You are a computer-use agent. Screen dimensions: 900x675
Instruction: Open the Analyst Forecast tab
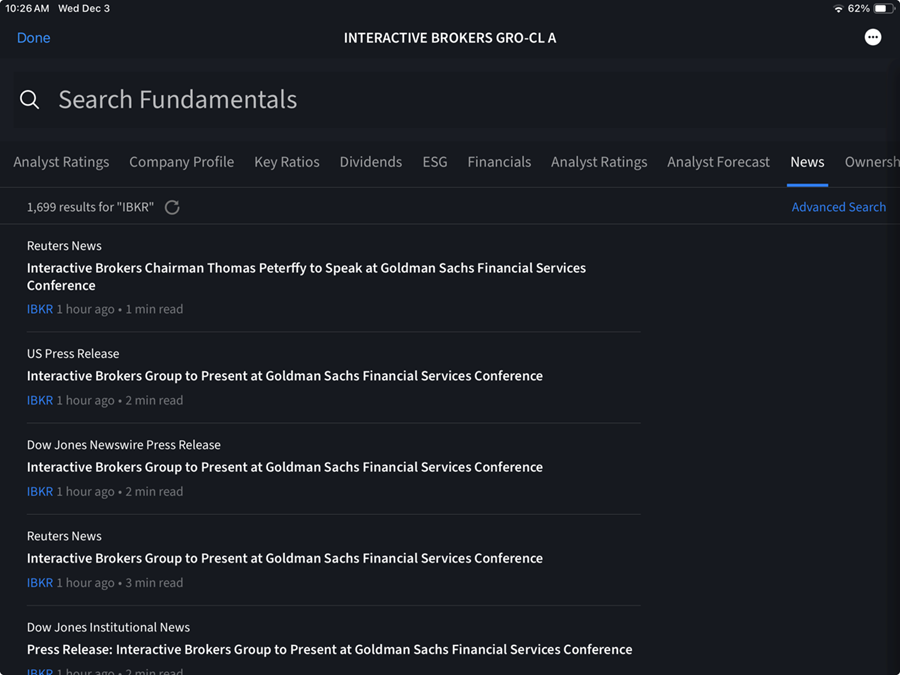pos(718,161)
